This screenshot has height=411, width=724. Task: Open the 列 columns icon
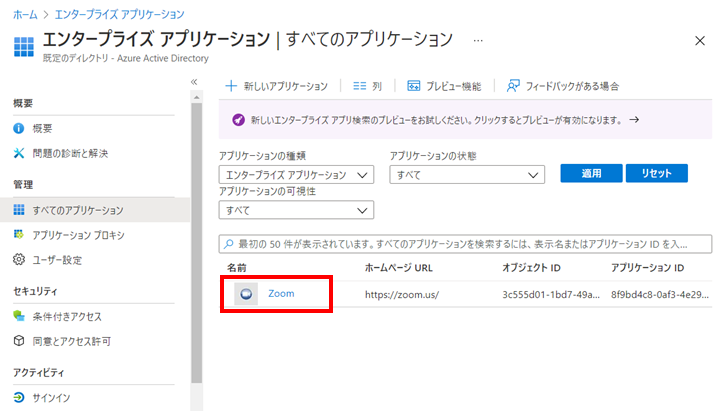360,86
